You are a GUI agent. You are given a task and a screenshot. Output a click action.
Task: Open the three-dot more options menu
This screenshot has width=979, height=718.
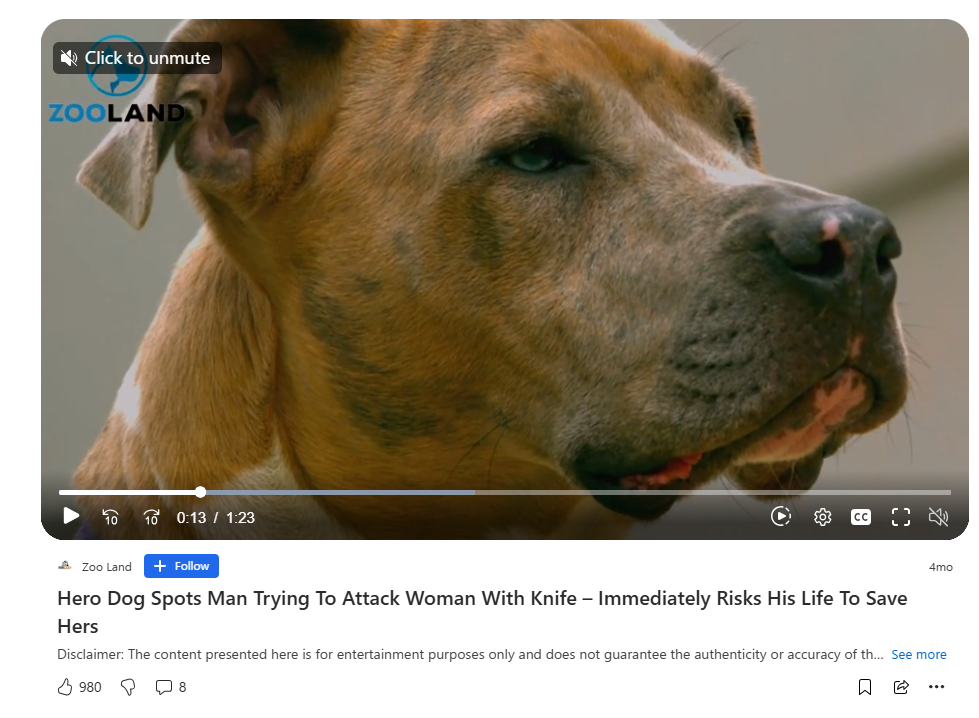click(x=937, y=687)
